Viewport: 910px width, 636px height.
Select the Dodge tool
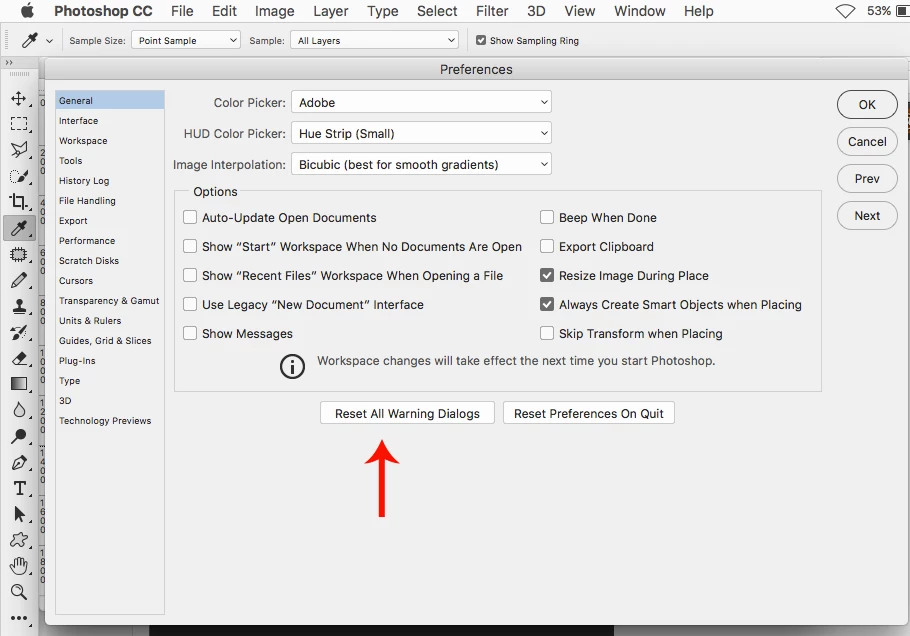(x=19, y=436)
